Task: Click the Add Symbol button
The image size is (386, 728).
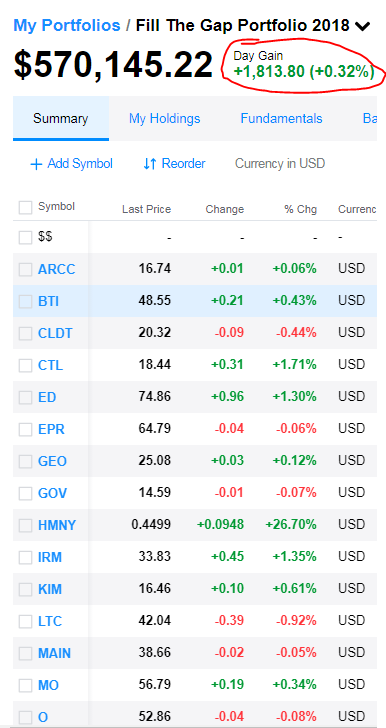Action: click(71, 164)
